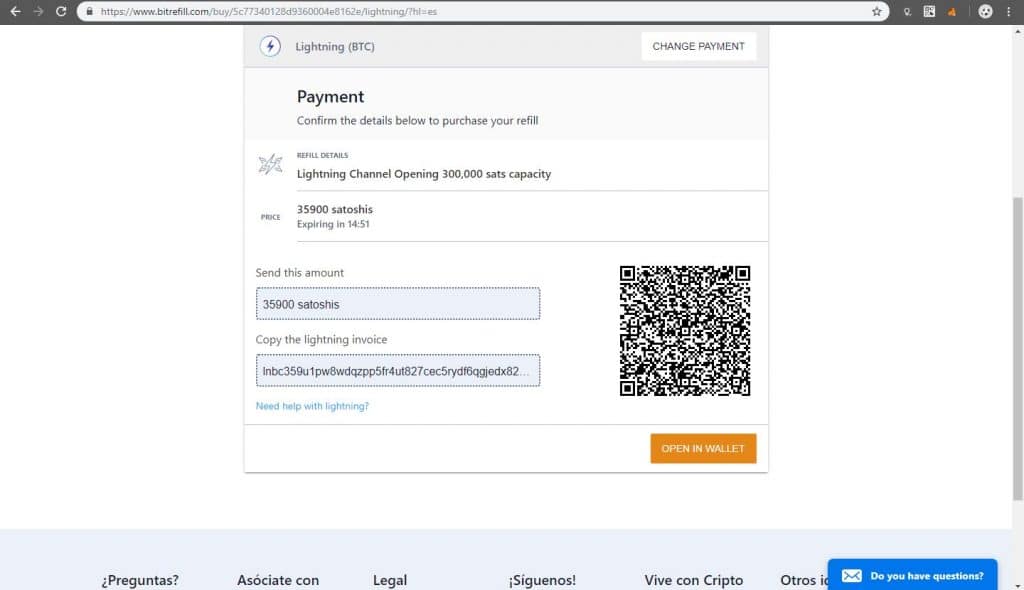Click the lightning invoice QR code
1024x590 pixels.
[684, 331]
